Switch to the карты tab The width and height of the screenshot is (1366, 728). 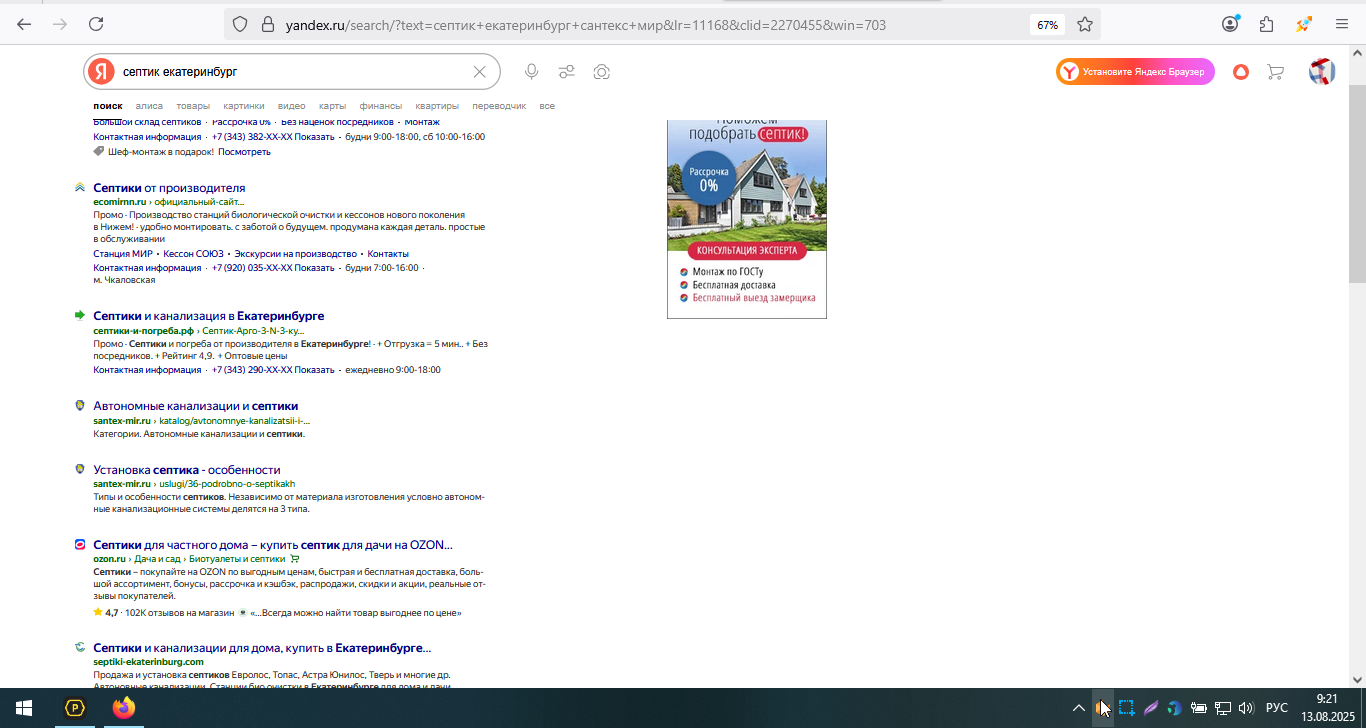333,106
